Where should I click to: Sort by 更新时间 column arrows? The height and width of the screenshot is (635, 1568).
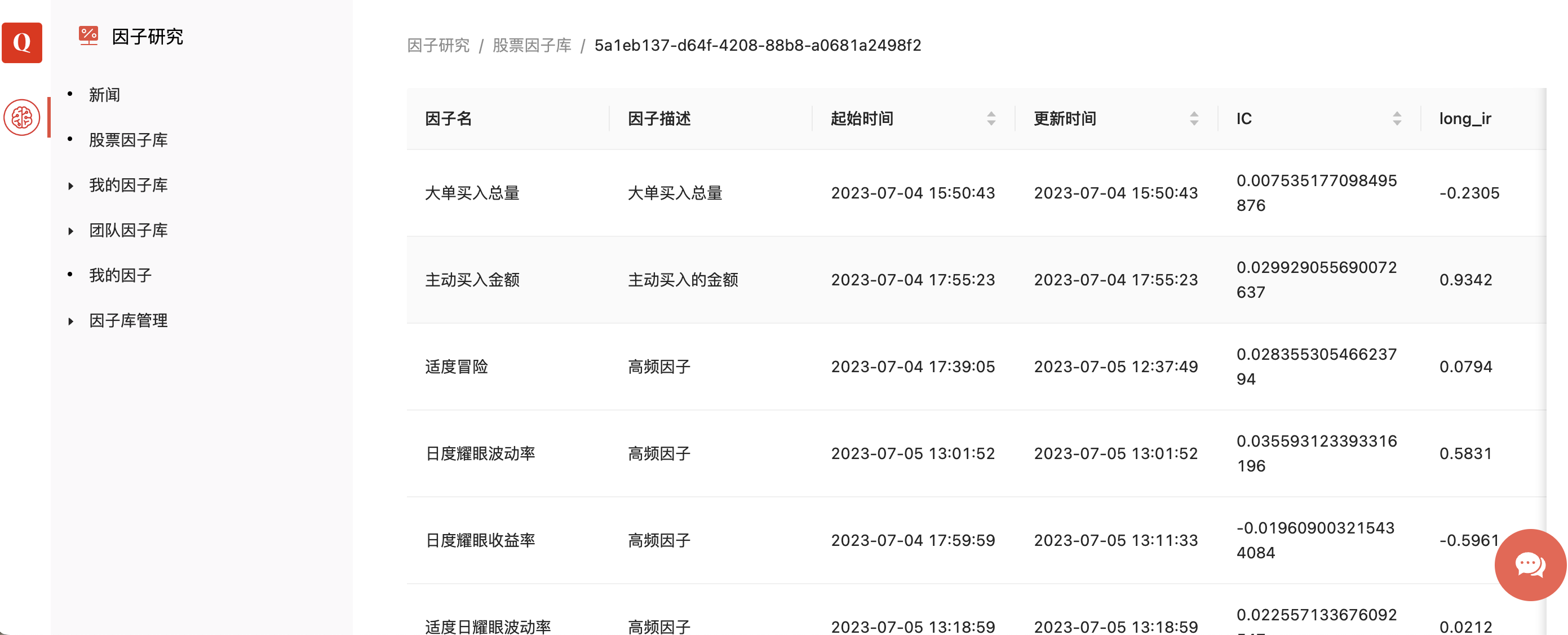click(1194, 119)
